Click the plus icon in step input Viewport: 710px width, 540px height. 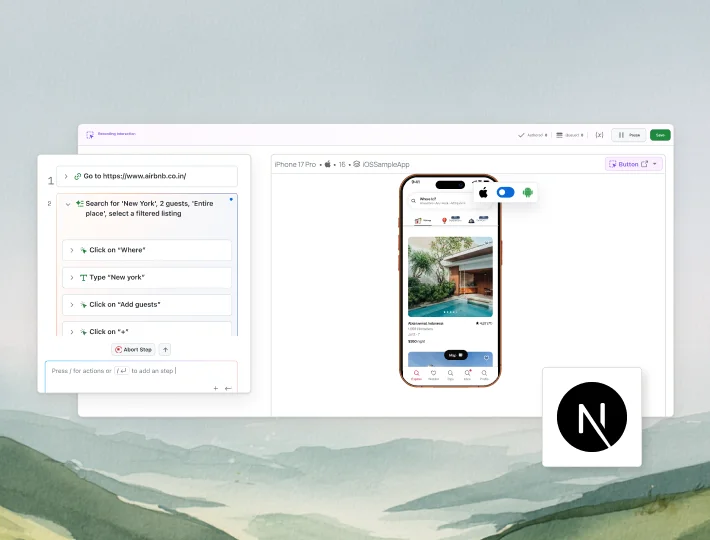pyautogui.click(x=216, y=388)
